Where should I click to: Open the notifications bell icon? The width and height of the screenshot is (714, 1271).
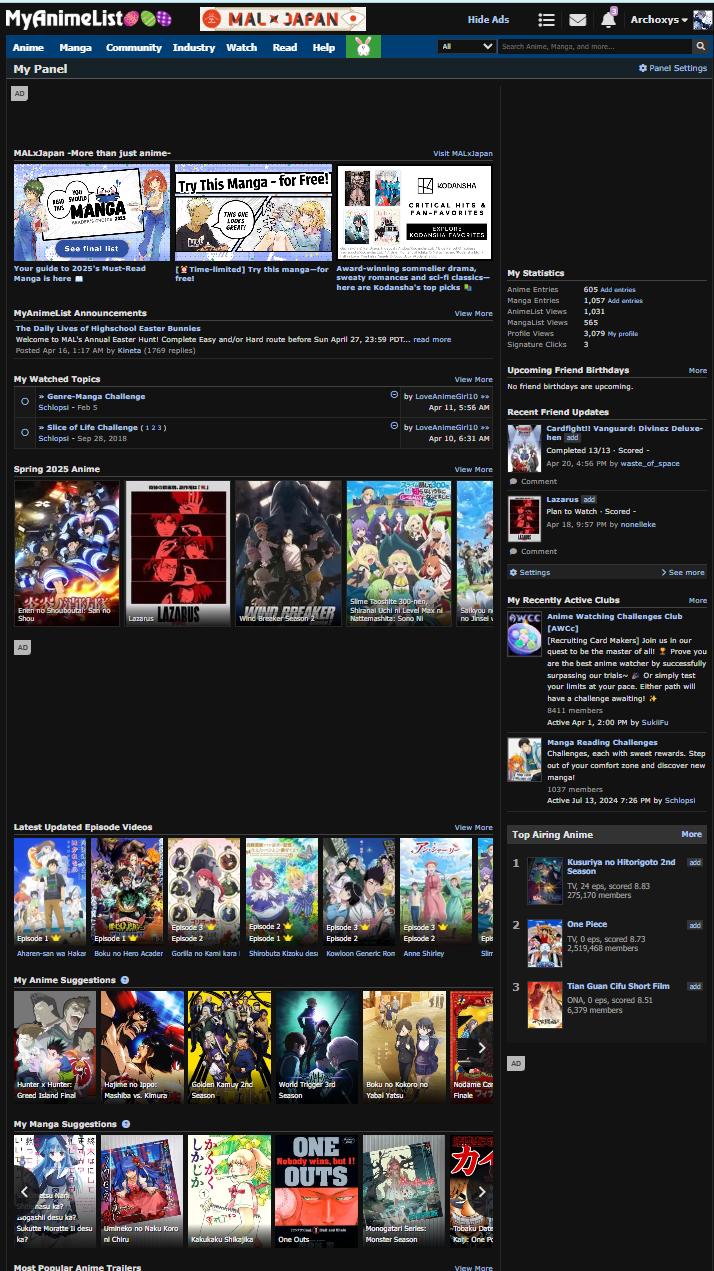pyautogui.click(x=608, y=19)
